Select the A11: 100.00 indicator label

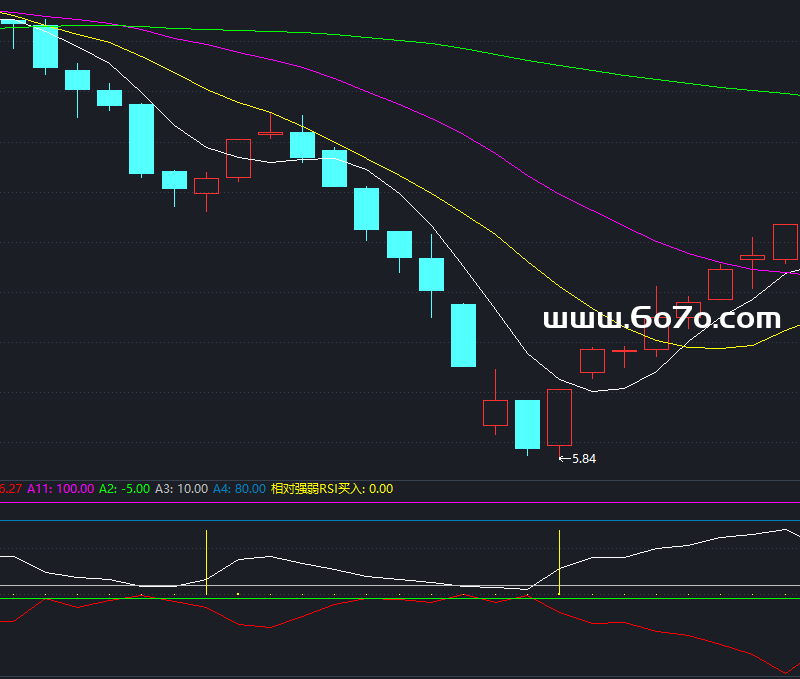coord(60,489)
